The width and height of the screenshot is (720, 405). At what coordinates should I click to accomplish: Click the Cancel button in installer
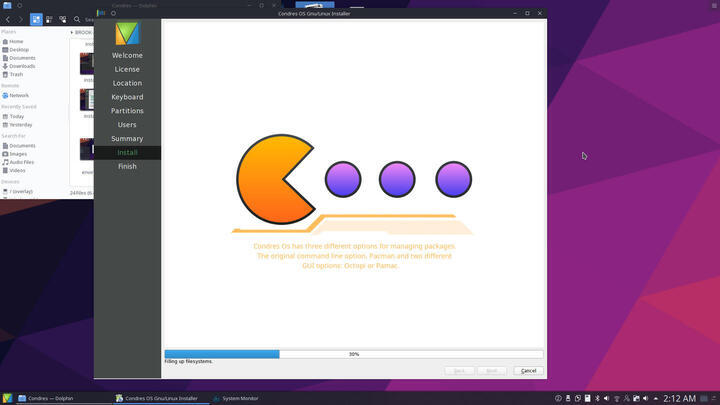pos(528,371)
